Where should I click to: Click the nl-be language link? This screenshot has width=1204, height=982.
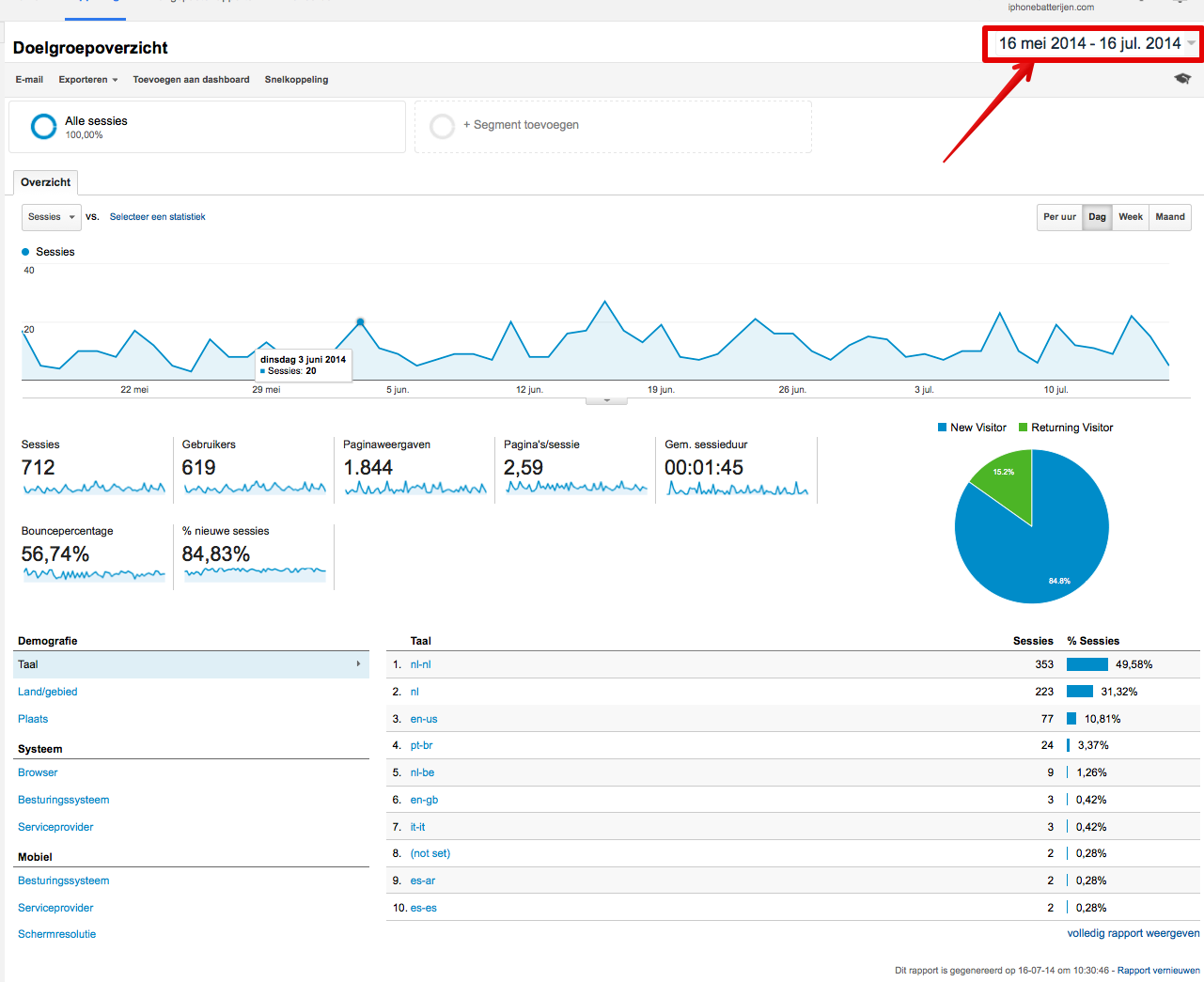[422, 772]
